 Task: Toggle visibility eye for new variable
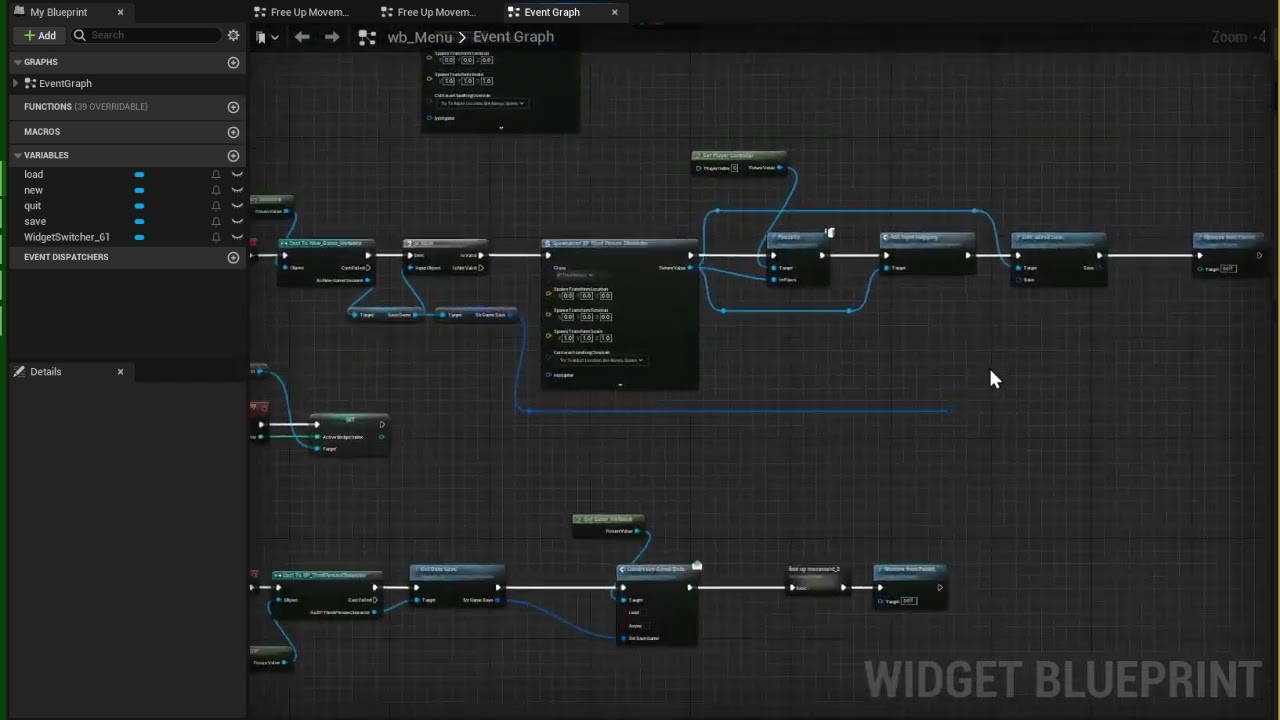point(237,190)
